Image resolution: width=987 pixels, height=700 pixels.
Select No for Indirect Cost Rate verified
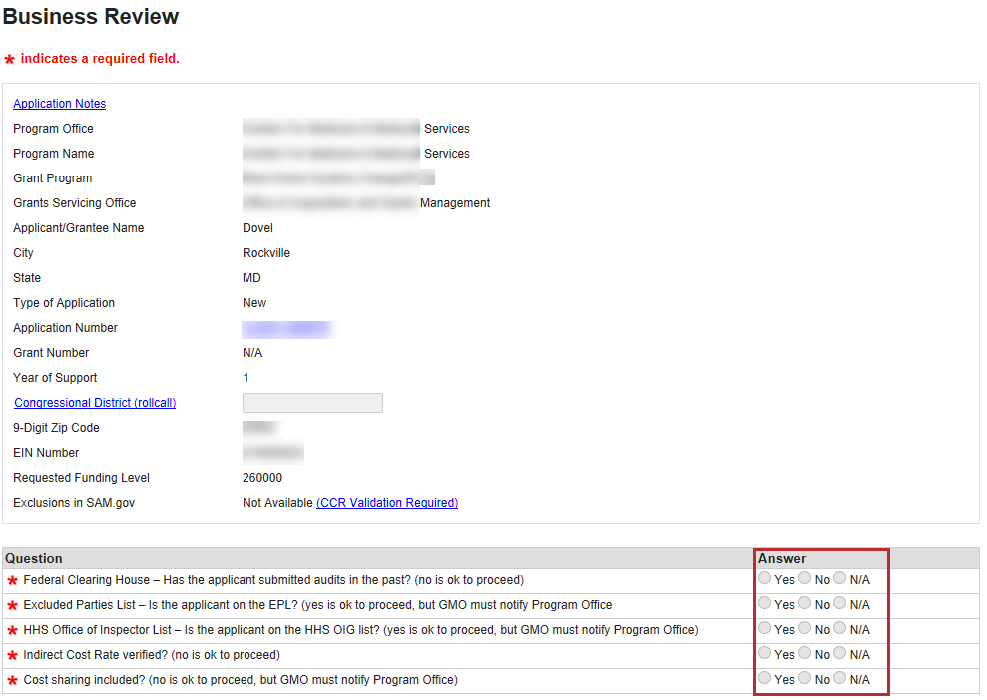[x=805, y=654]
